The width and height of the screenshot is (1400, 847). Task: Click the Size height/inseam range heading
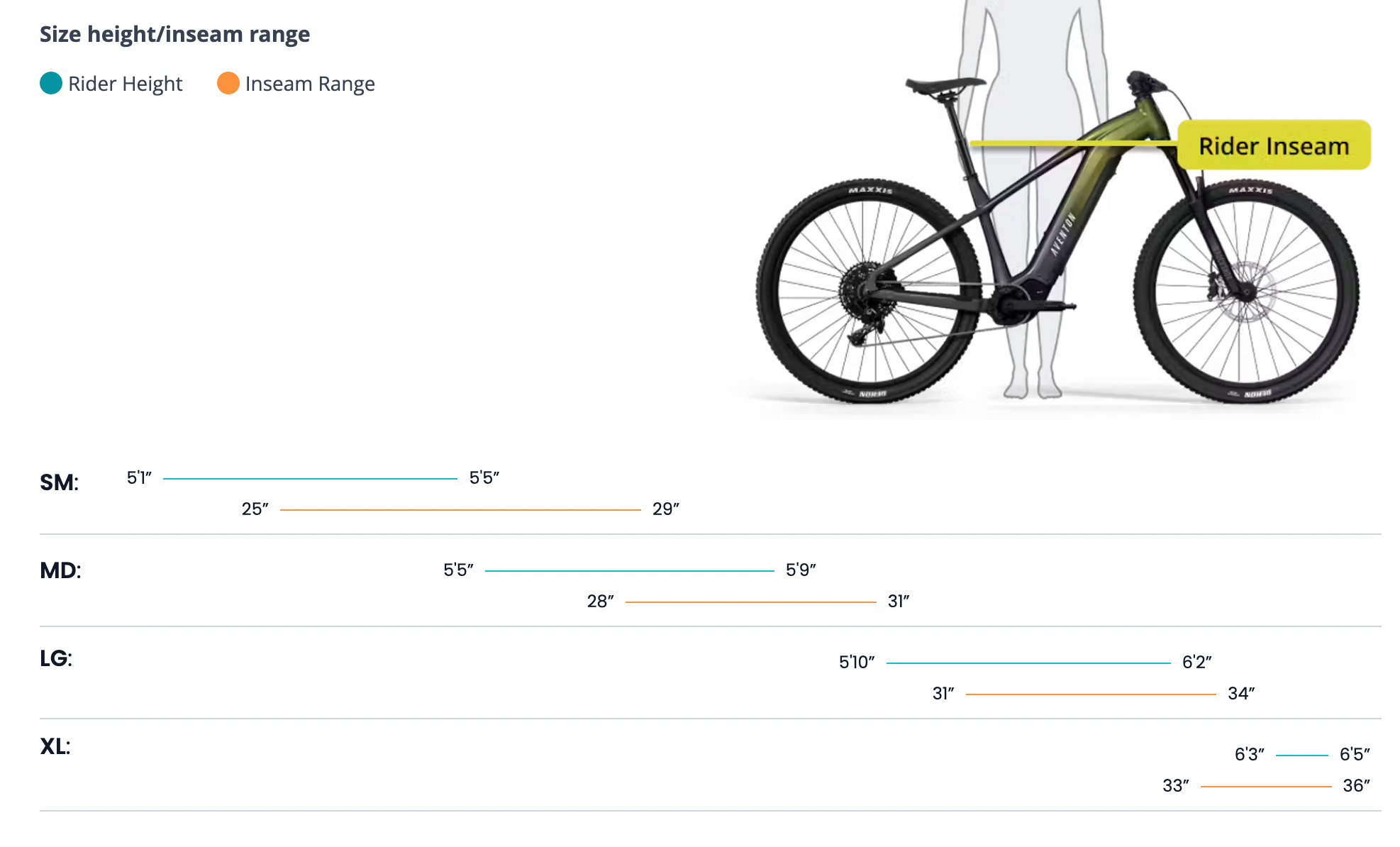[174, 34]
